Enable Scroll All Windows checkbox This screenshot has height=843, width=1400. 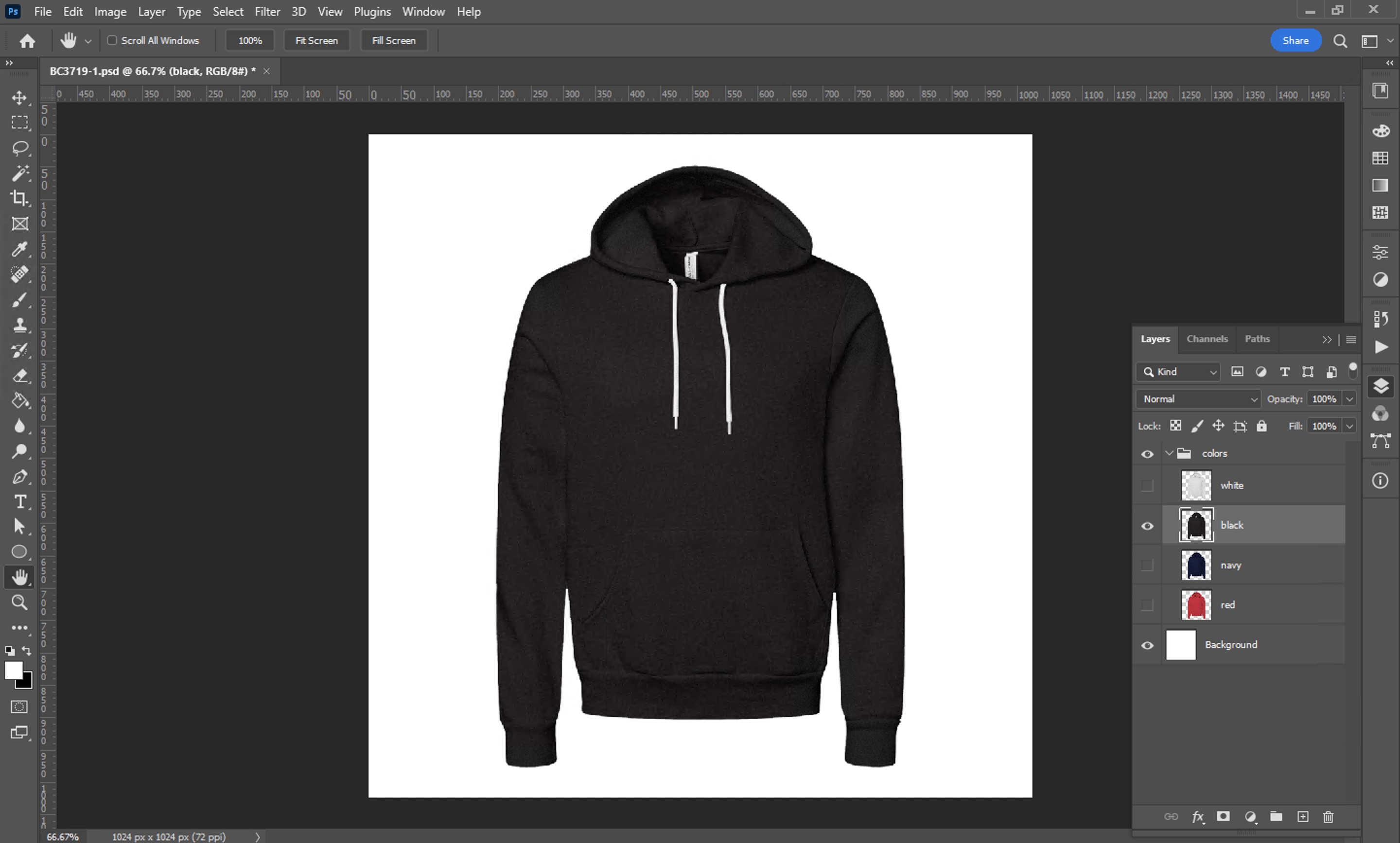[112, 40]
